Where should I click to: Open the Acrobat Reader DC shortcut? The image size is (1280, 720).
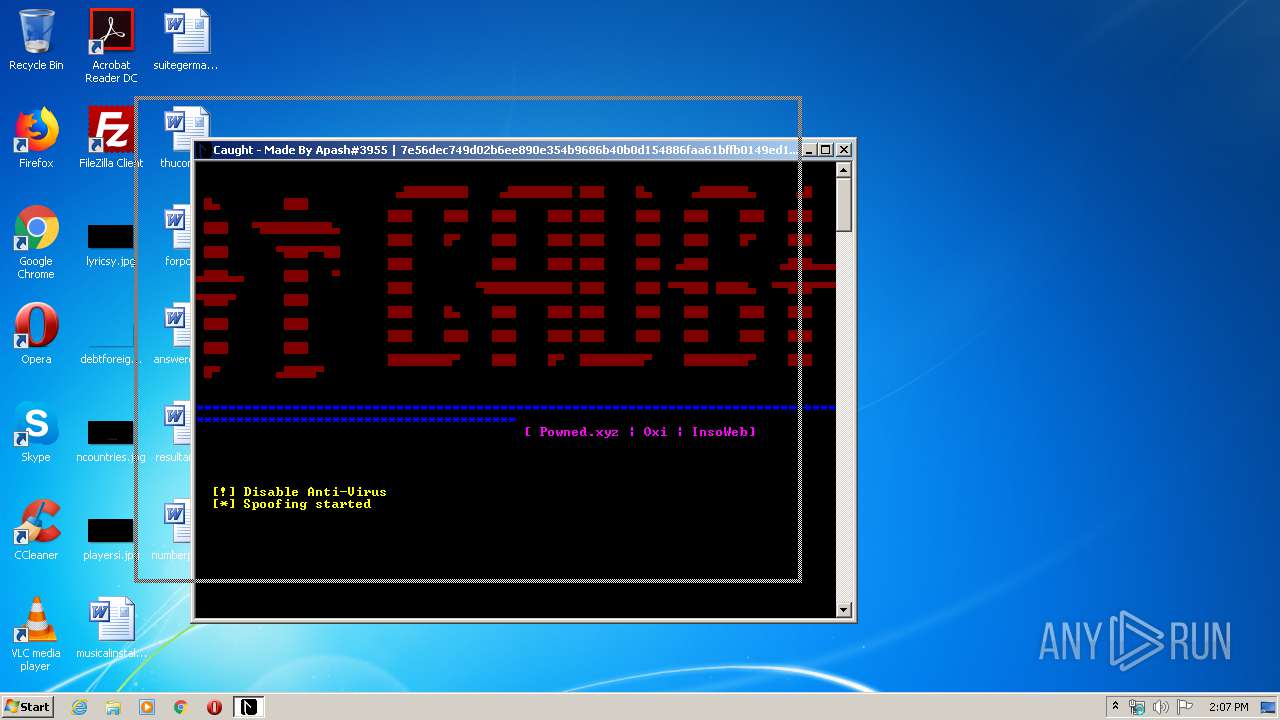(x=111, y=46)
